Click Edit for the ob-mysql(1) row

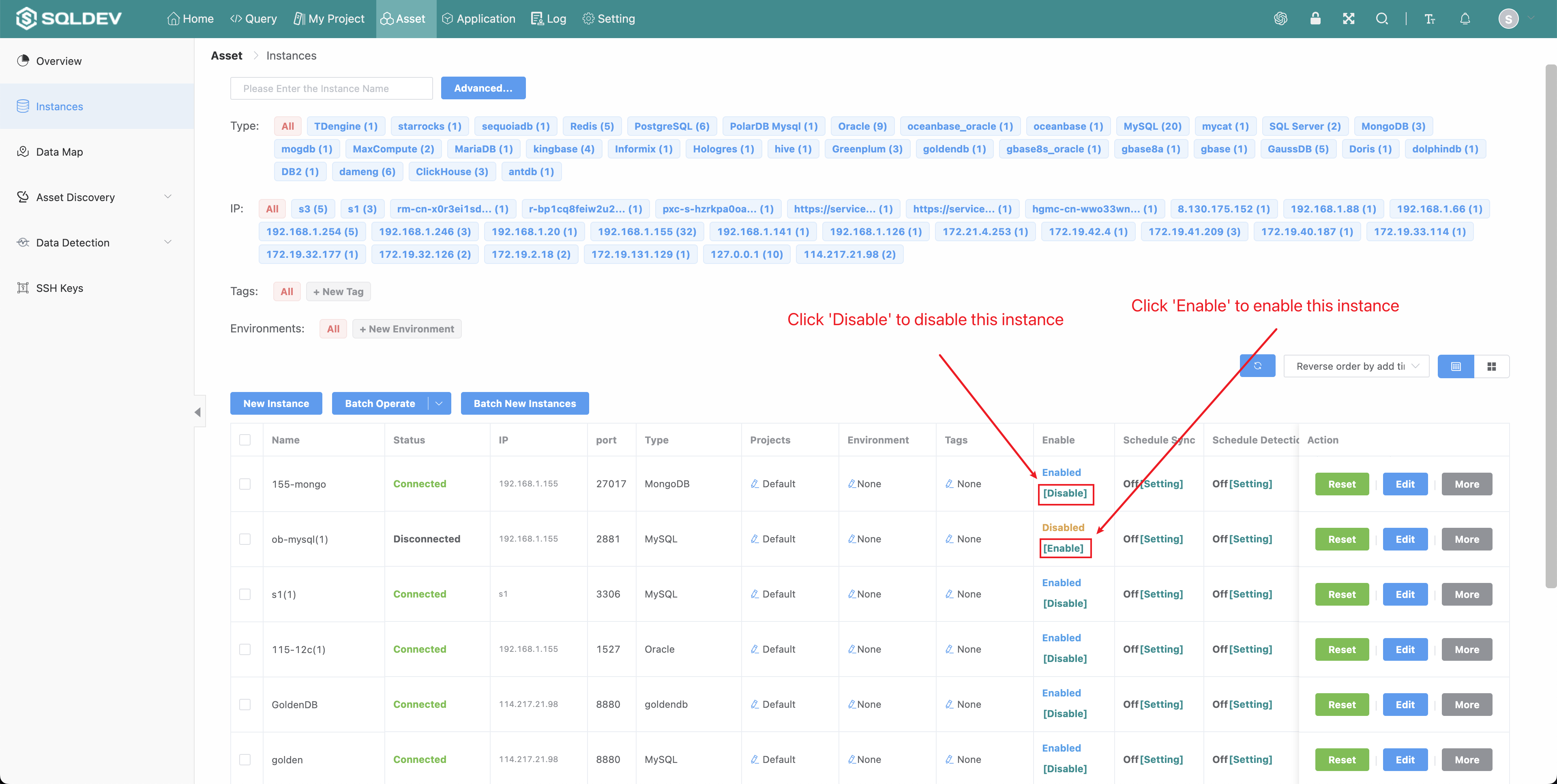tap(1405, 539)
